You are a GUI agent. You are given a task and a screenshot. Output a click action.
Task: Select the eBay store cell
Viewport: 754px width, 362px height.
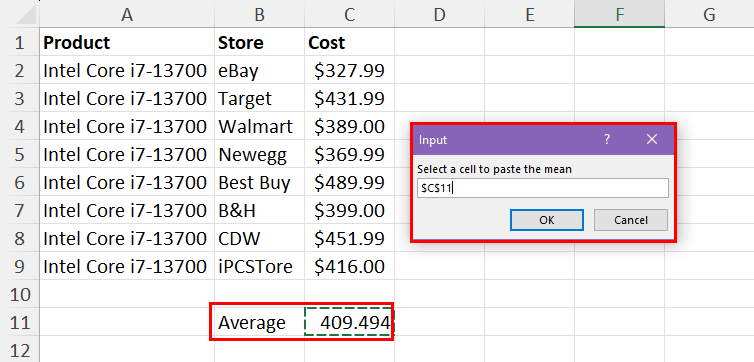259,70
